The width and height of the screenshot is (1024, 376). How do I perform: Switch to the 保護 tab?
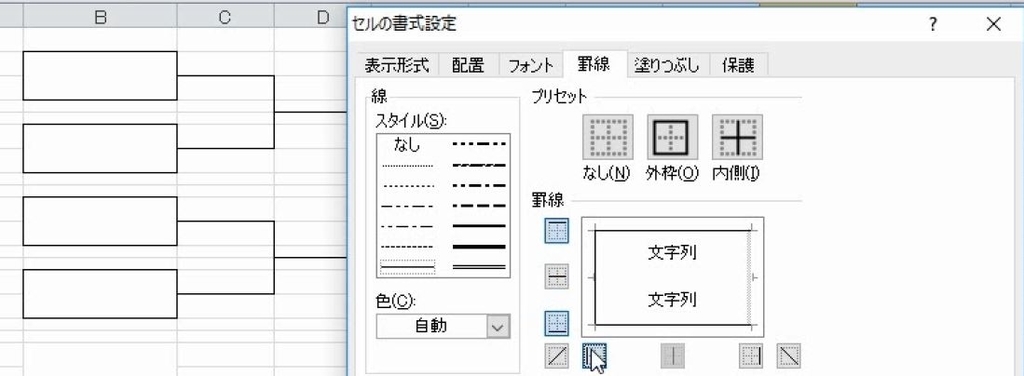(x=738, y=65)
